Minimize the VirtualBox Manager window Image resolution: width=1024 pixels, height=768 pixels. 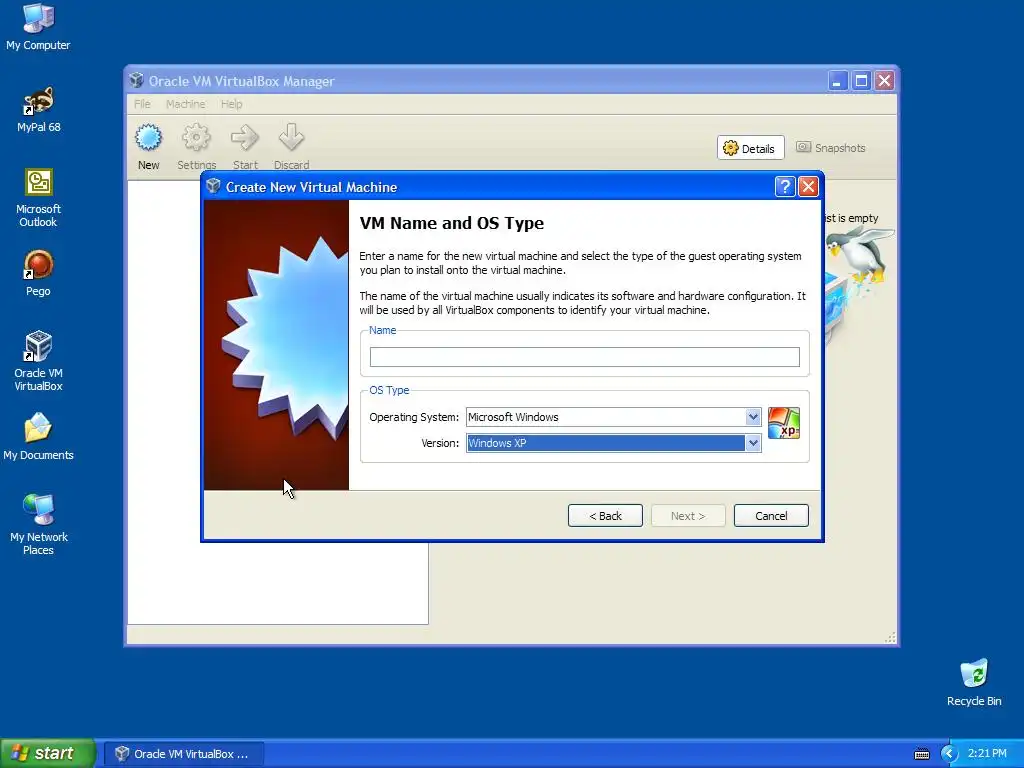tap(837, 81)
